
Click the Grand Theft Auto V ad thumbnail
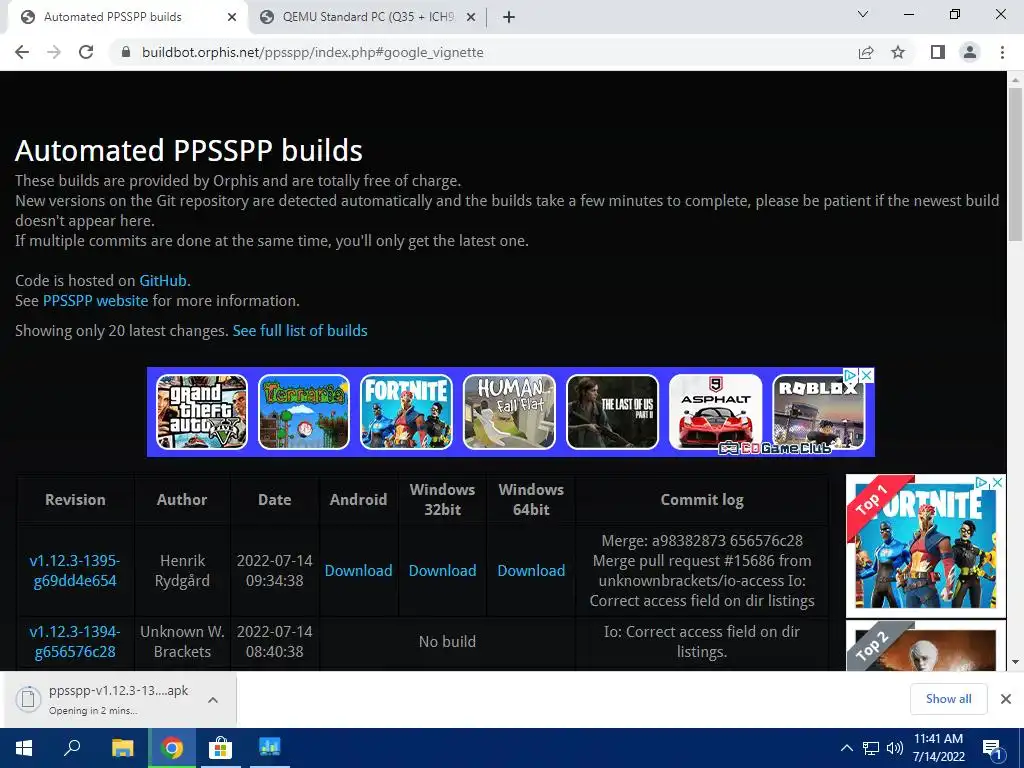(202, 411)
